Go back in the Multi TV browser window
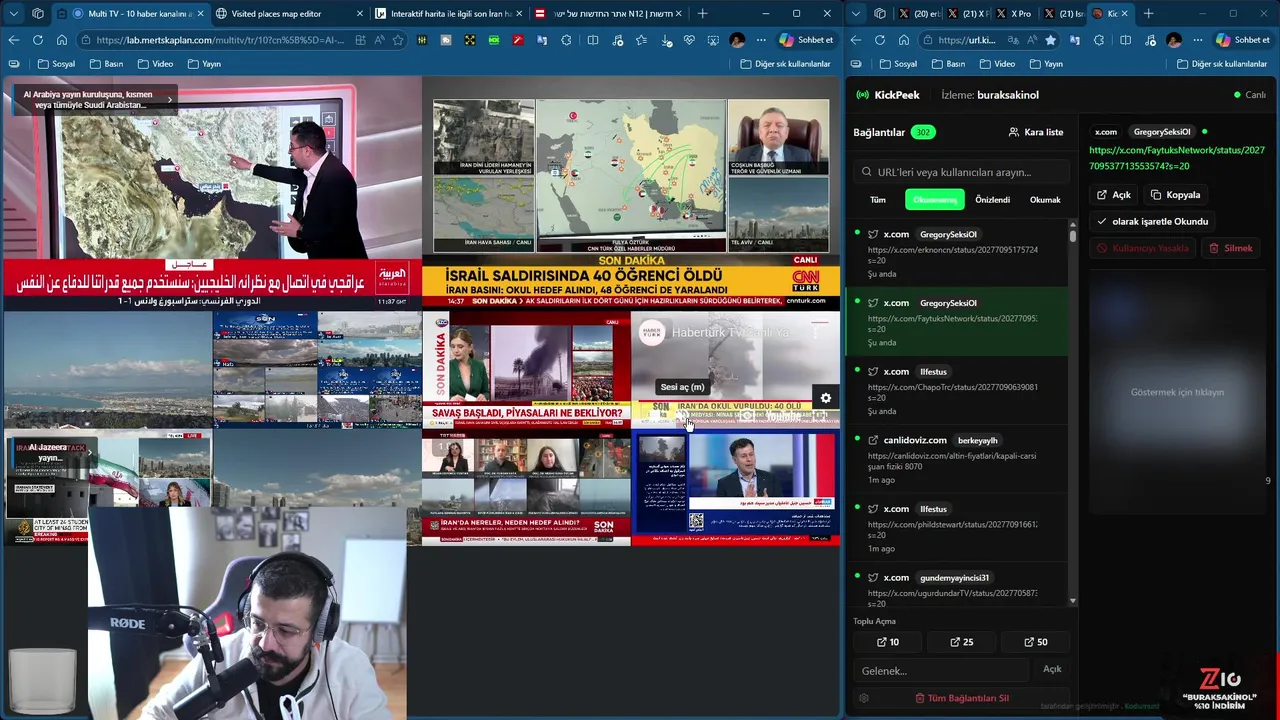1280x720 pixels. tap(13, 40)
